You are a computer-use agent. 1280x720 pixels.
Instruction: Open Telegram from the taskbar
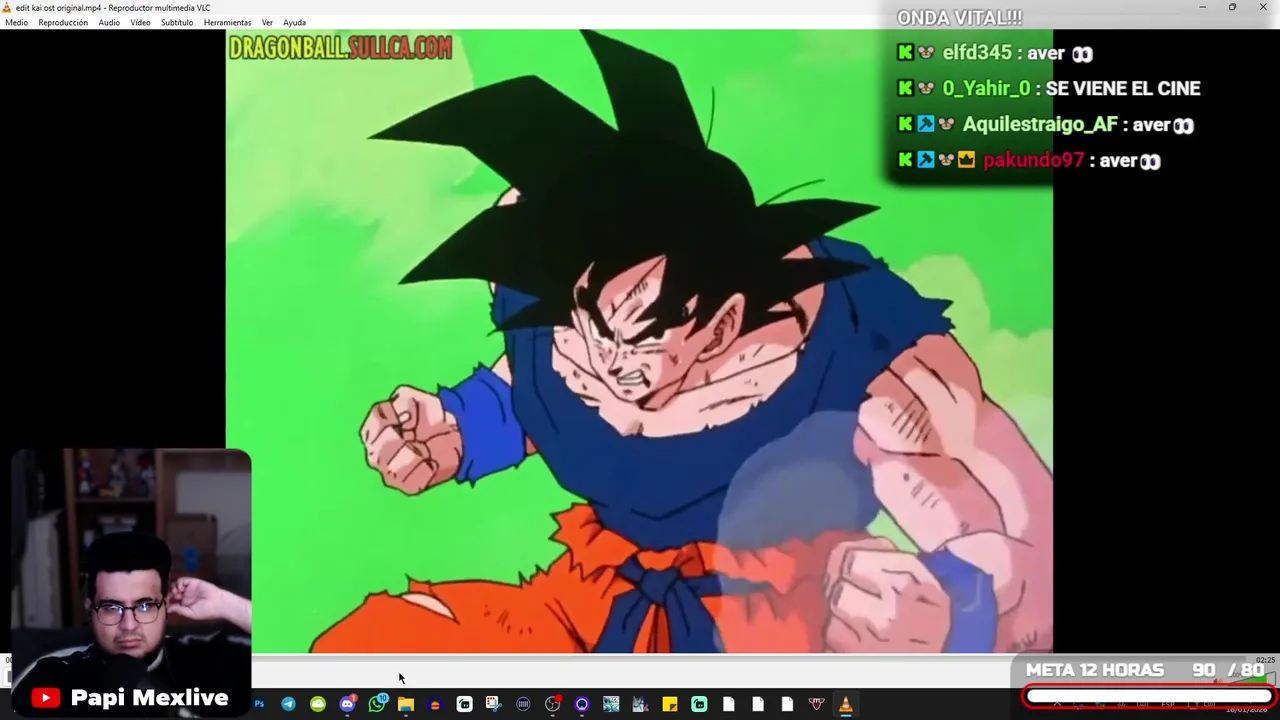pyautogui.click(x=288, y=704)
